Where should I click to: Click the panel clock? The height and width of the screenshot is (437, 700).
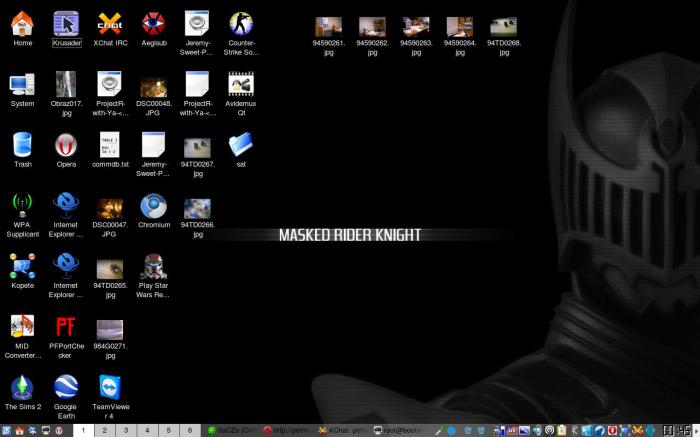coord(677,431)
